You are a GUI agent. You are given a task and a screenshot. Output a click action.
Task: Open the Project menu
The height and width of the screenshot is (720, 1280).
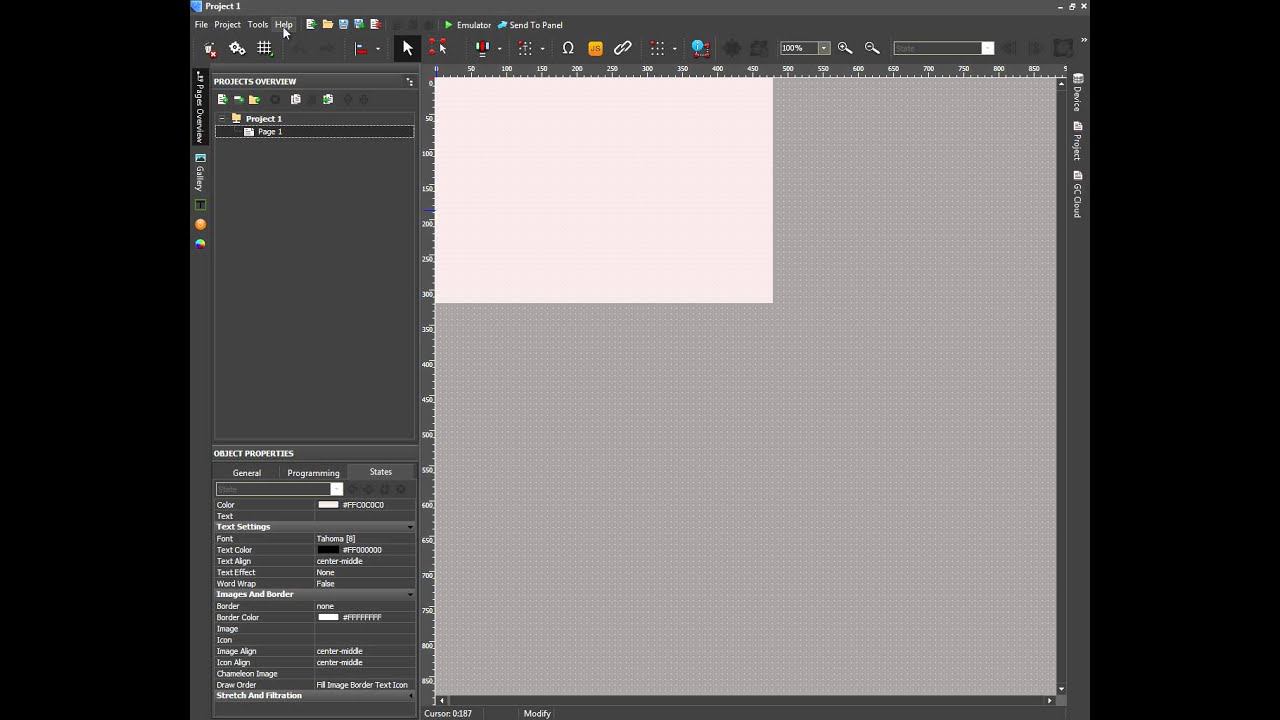(x=227, y=25)
